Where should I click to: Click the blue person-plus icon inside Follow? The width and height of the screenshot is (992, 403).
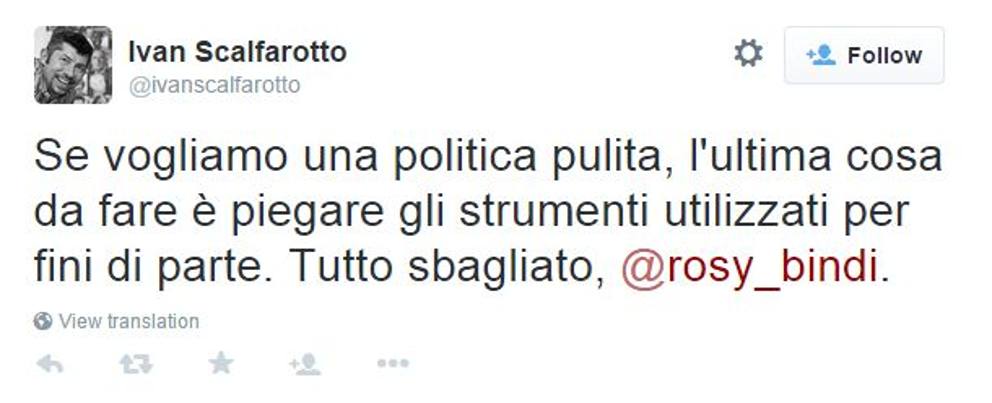coord(821,55)
